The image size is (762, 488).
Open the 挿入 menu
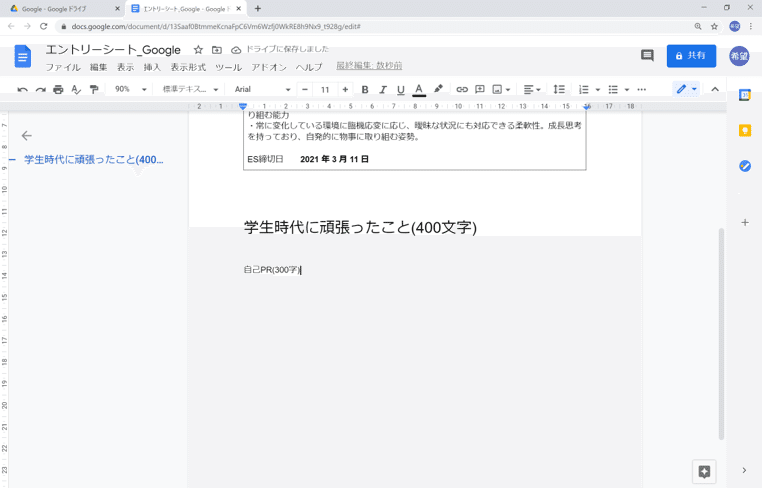click(152, 67)
